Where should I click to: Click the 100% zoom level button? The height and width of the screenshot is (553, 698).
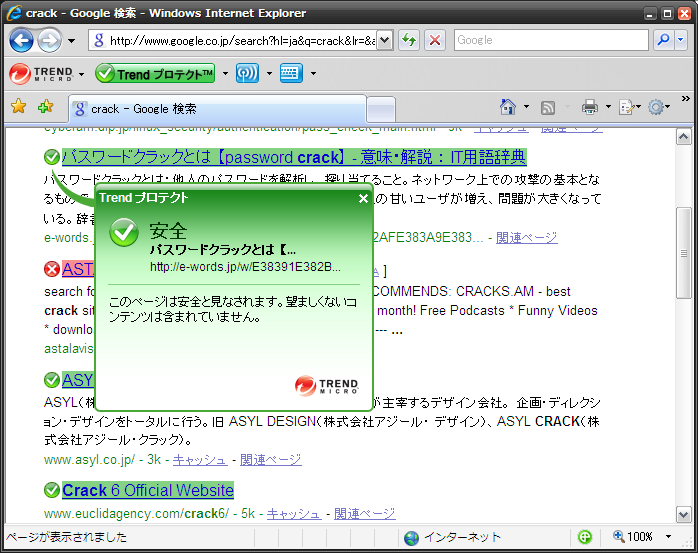[x=633, y=537]
